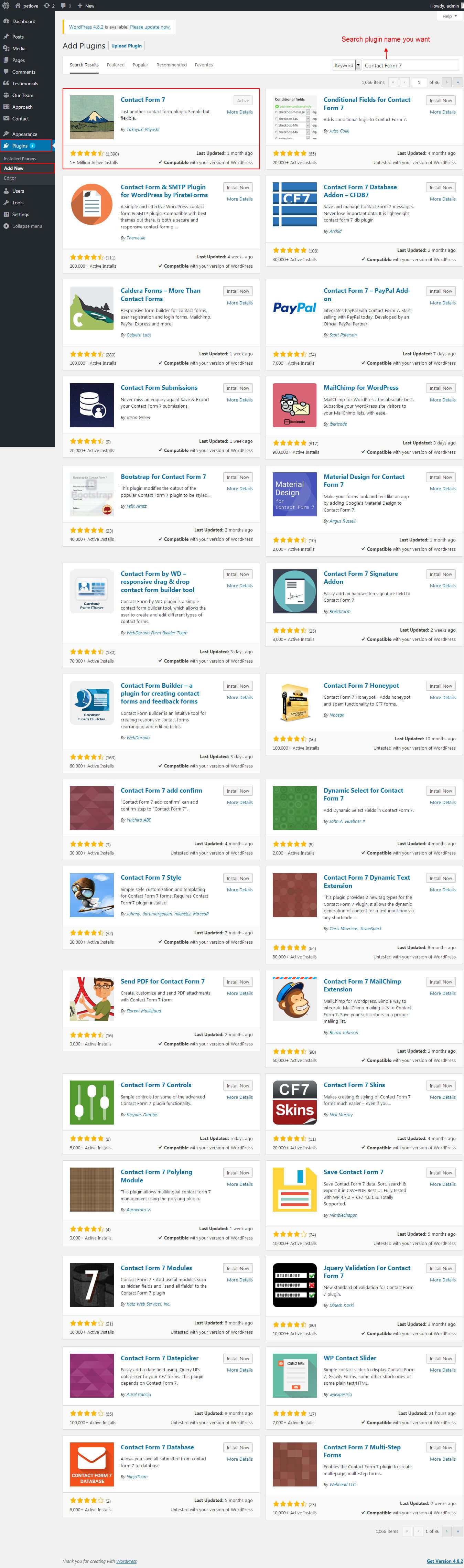Click the plugin search text field

(x=410, y=65)
